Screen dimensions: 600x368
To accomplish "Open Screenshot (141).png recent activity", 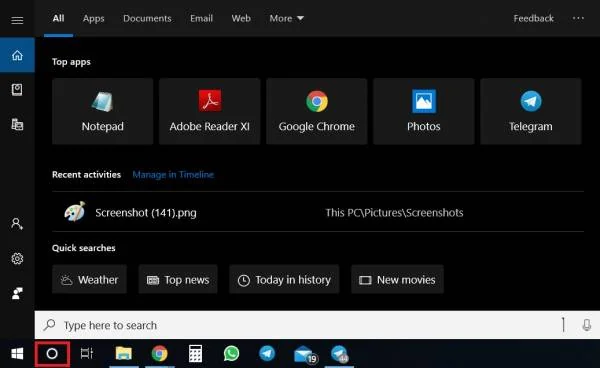I will tap(318, 212).
